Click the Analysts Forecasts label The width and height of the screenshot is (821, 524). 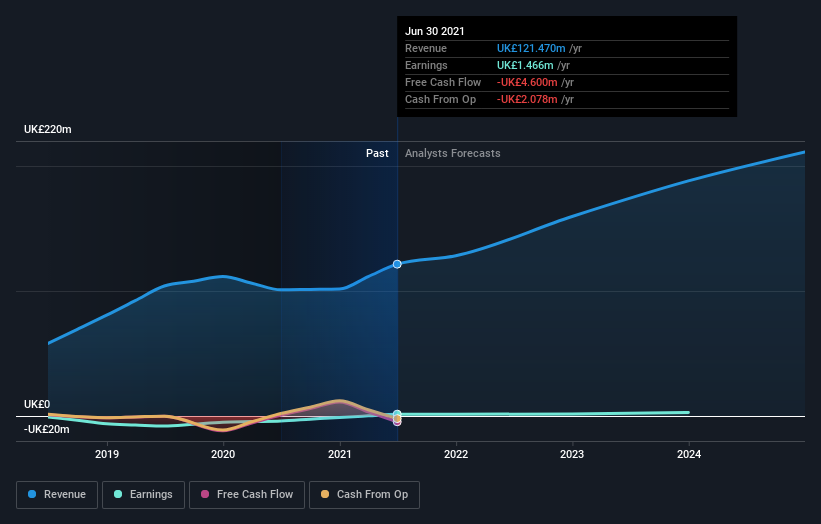click(x=452, y=153)
